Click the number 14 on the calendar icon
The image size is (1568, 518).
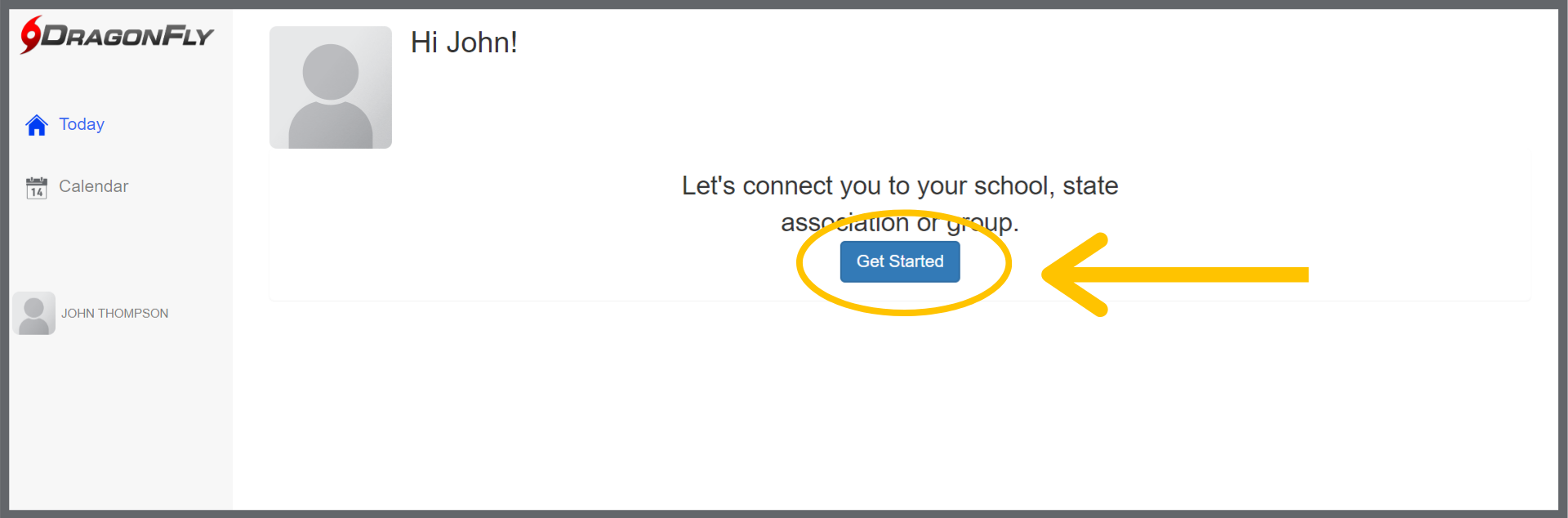click(x=37, y=193)
